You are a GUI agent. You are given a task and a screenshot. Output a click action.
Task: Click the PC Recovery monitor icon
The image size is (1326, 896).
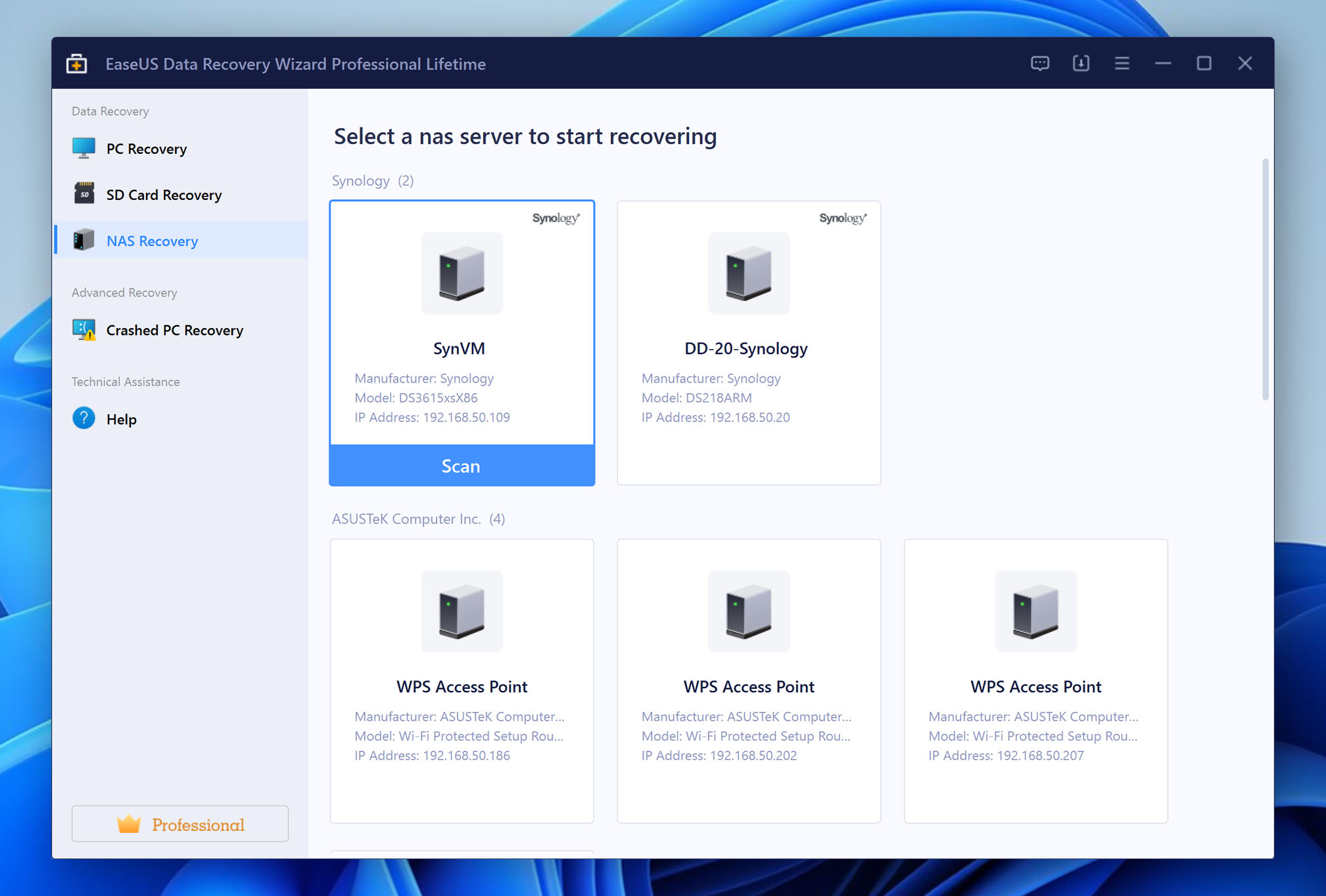pyautogui.click(x=83, y=148)
